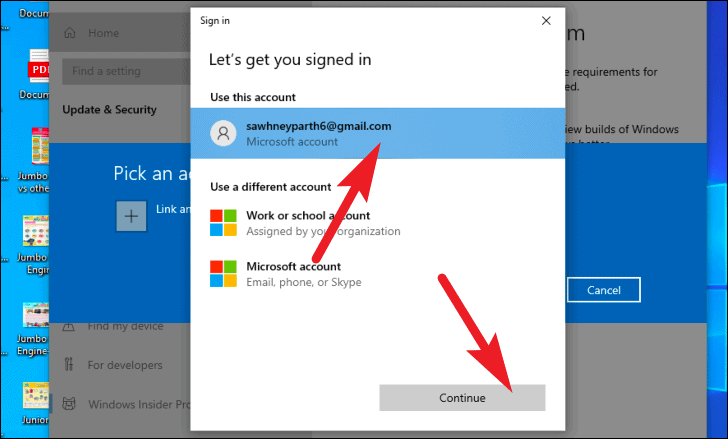Click the Jumbo Engine desktop file thumbnail
Viewport: 728px width, 439px height.
click(x=36, y=315)
